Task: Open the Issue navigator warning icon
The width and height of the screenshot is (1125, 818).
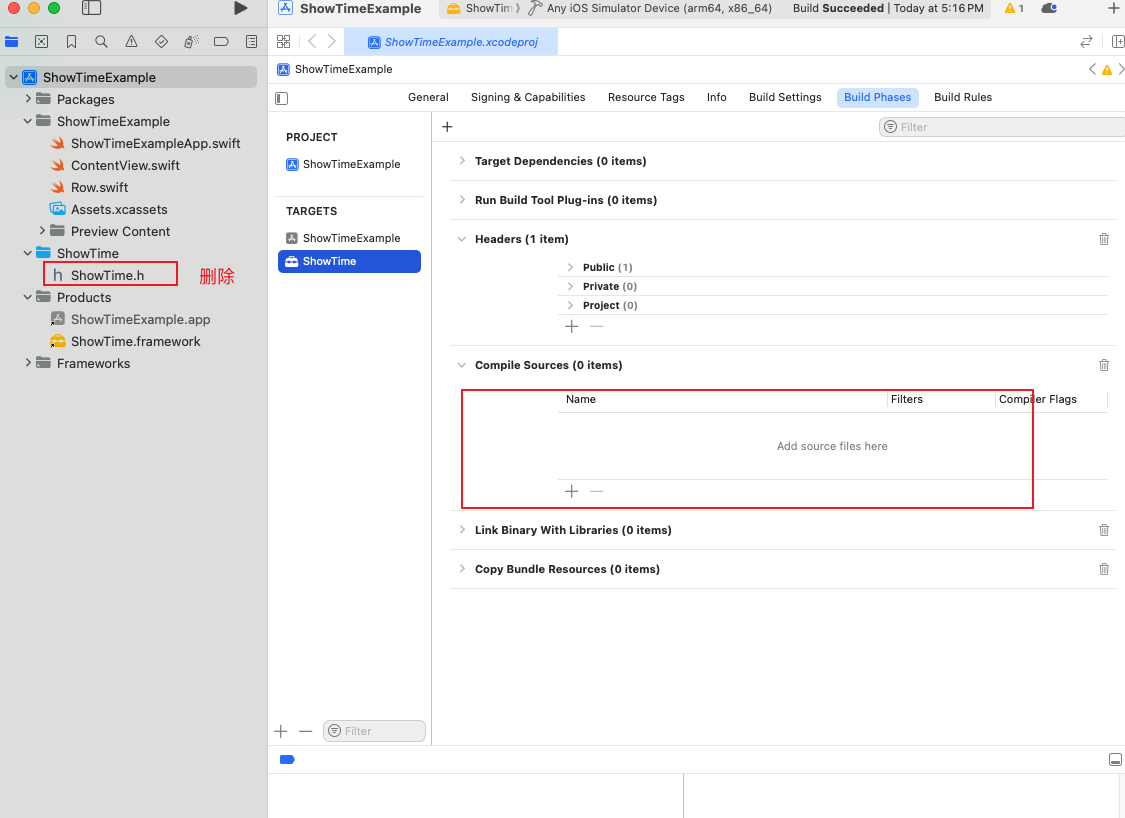Action: 131,42
